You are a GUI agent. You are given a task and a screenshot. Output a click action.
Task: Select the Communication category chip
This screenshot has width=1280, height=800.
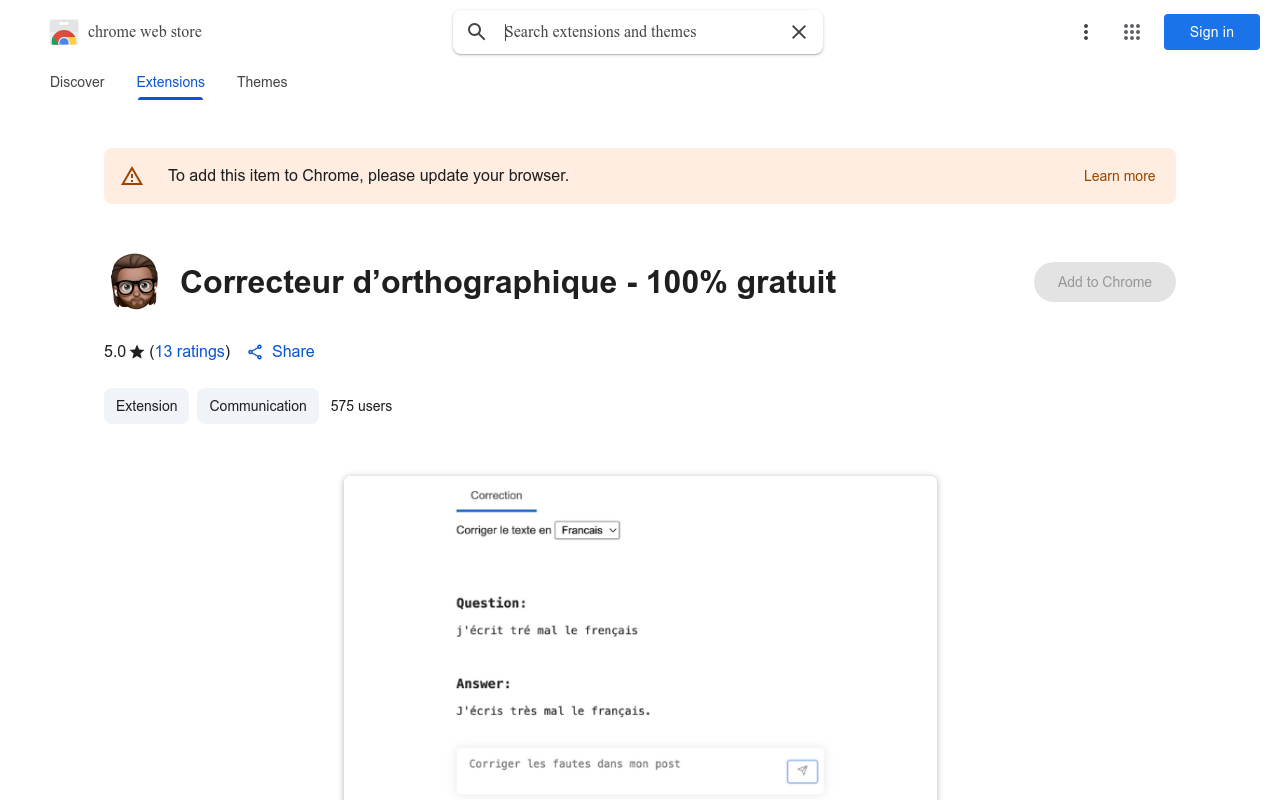click(257, 406)
